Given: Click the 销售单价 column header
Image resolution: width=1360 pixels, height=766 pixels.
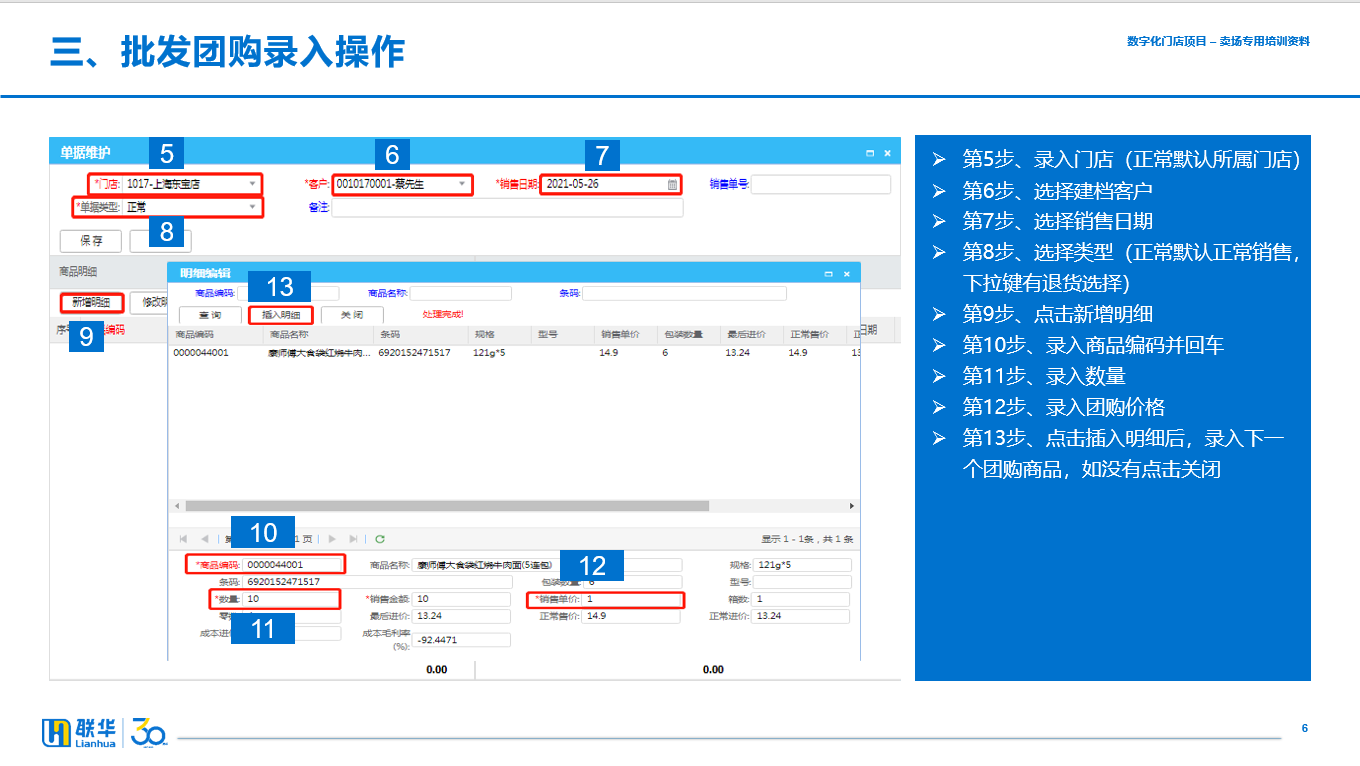Looking at the screenshot, I should (627, 334).
